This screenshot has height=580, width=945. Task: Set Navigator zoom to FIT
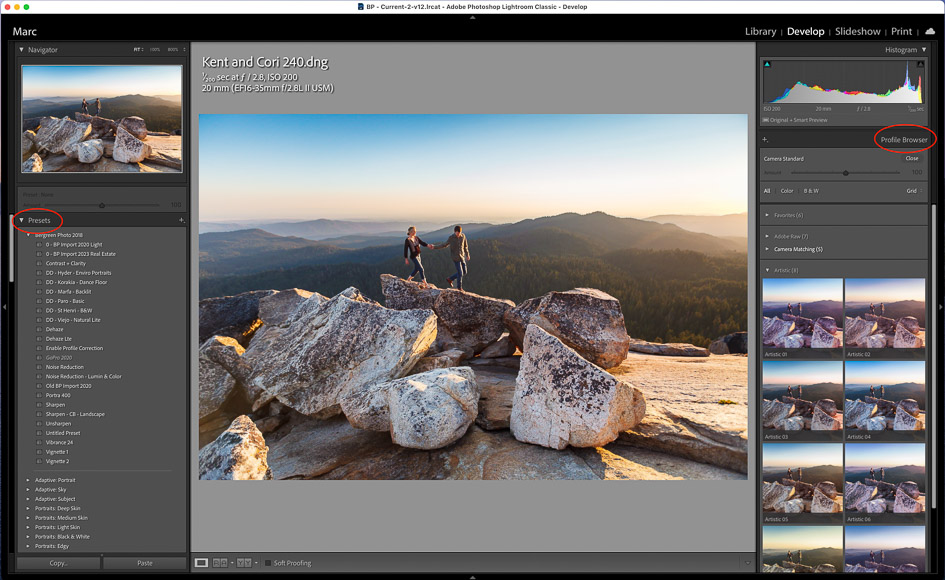(x=138, y=49)
